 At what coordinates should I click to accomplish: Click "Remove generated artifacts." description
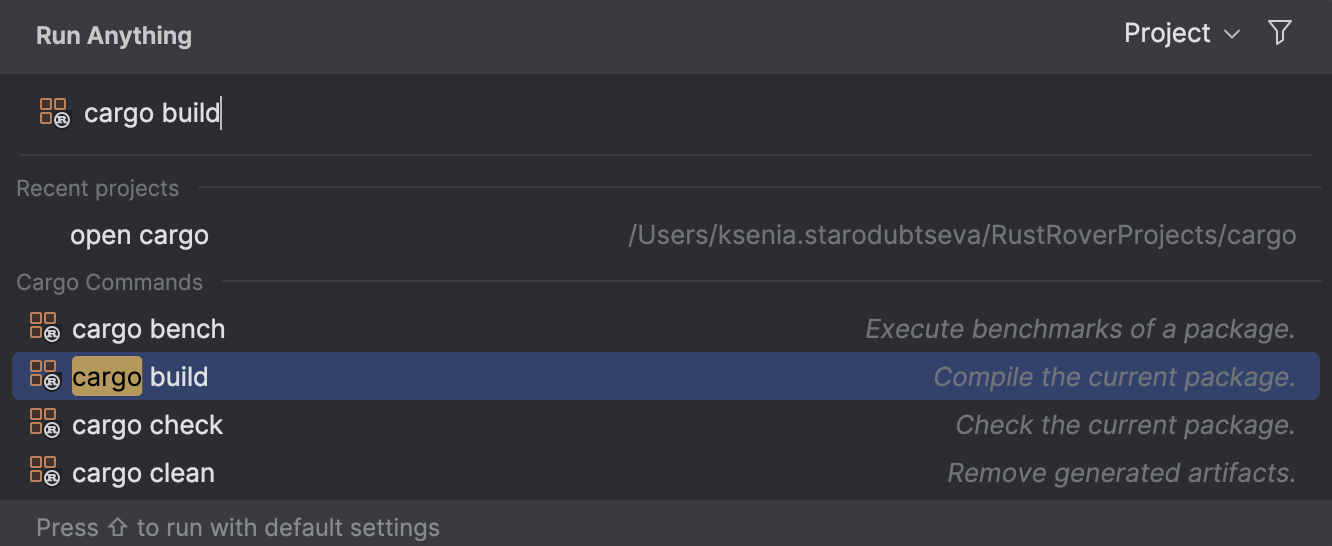coord(1120,473)
